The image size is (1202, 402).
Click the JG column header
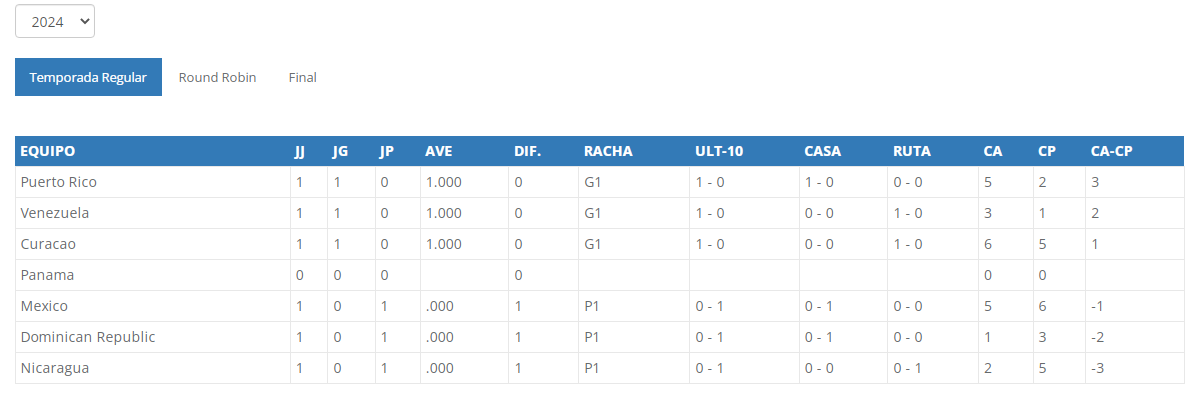click(x=340, y=151)
